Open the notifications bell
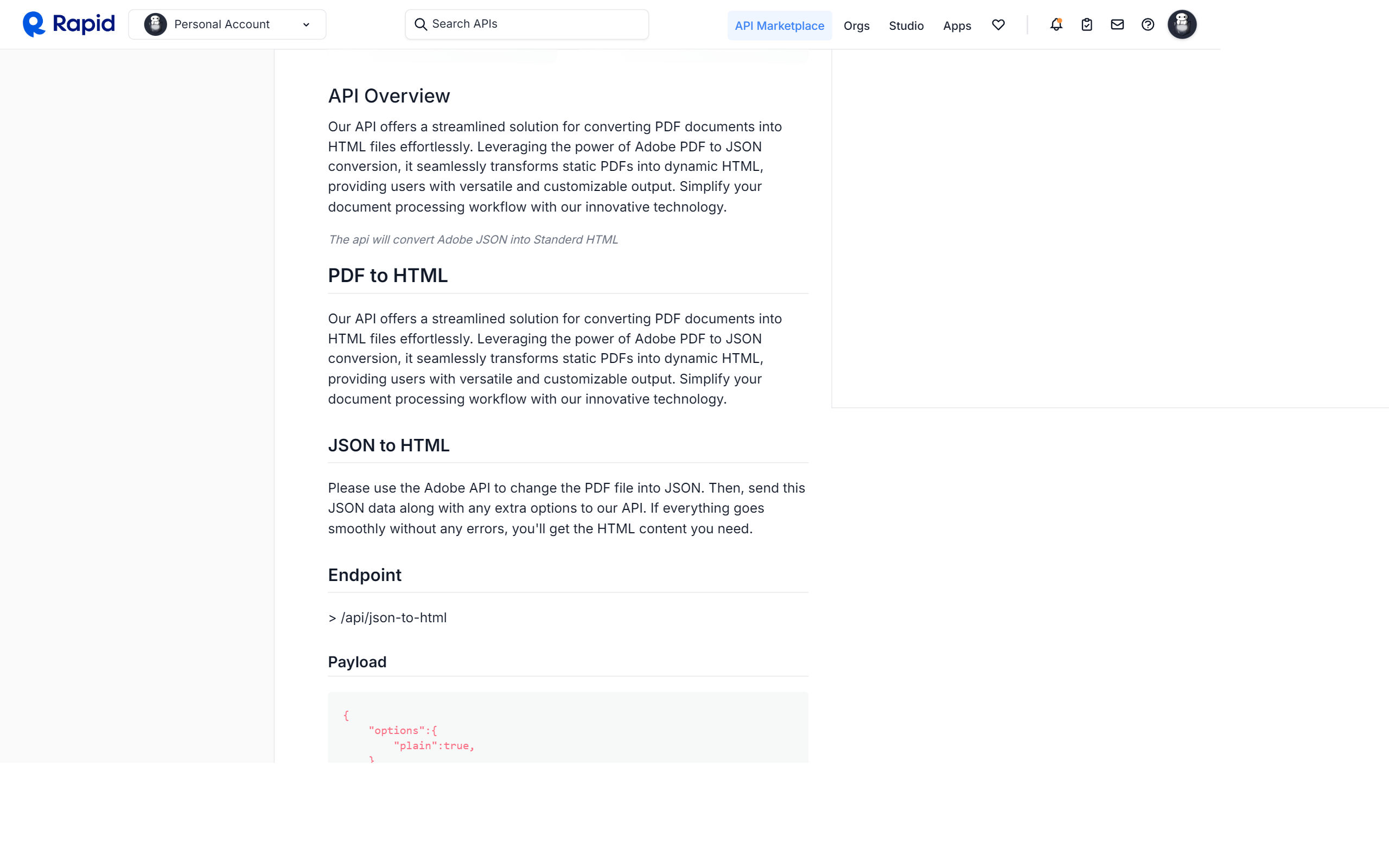Screen dimensions: 1389x868 pyautogui.click(x=1056, y=24)
